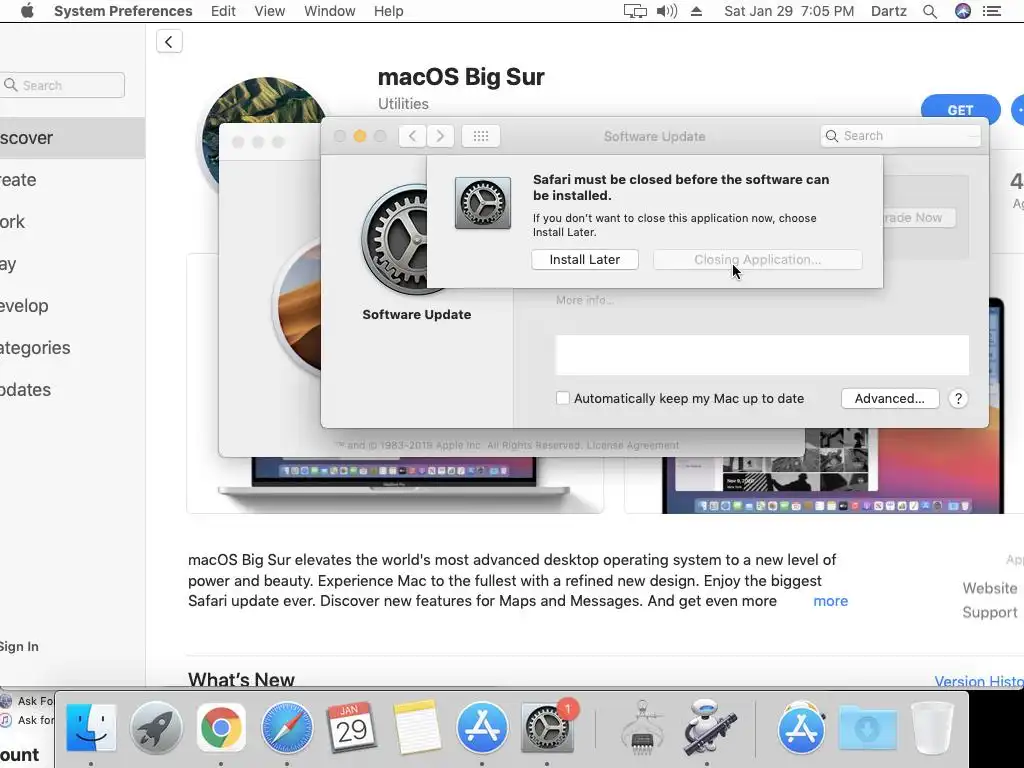1024x768 pixels.
Task: Open the App Store icon beside Downloads folder
Action: pos(801,728)
